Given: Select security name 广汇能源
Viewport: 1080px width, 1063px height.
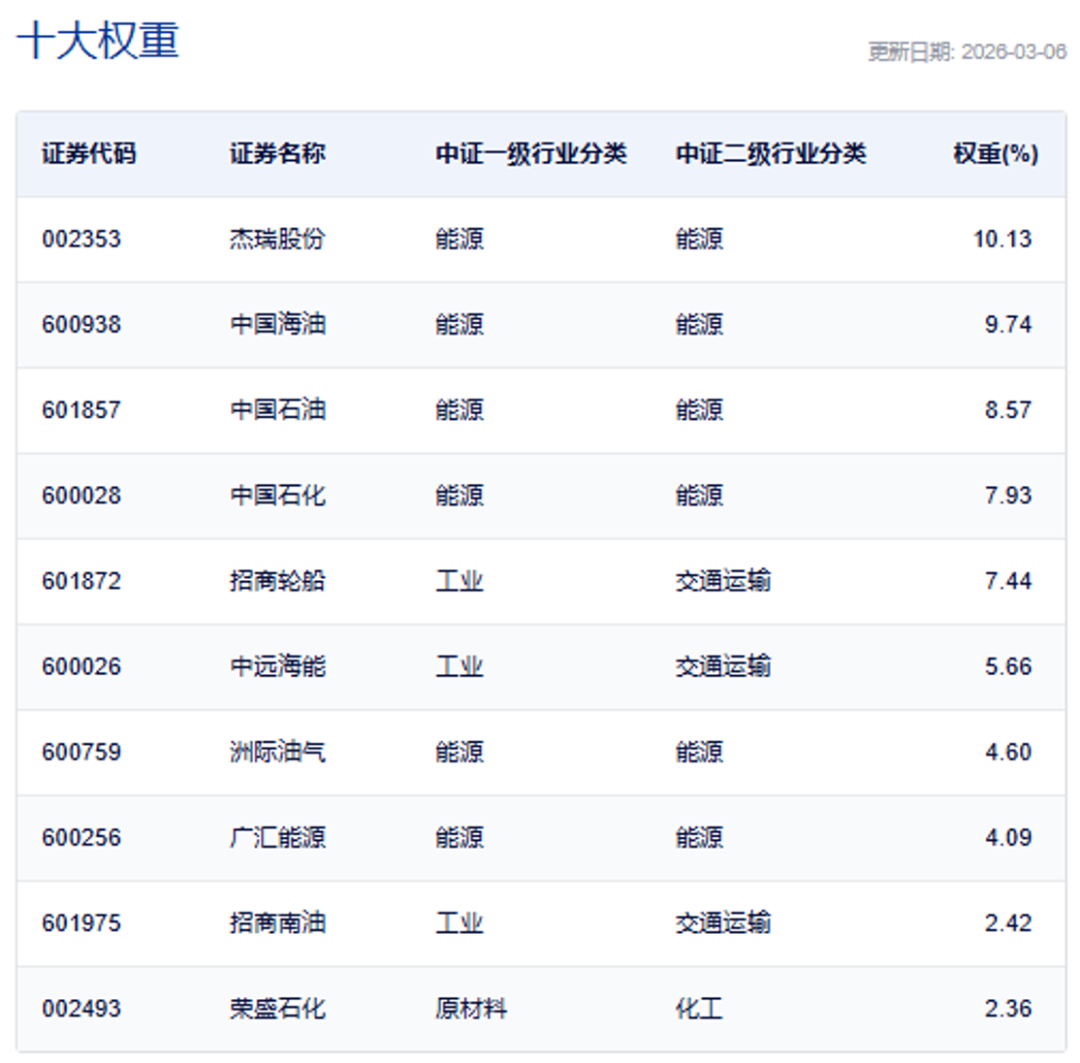Looking at the screenshot, I should pyautogui.click(x=277, y=837).
